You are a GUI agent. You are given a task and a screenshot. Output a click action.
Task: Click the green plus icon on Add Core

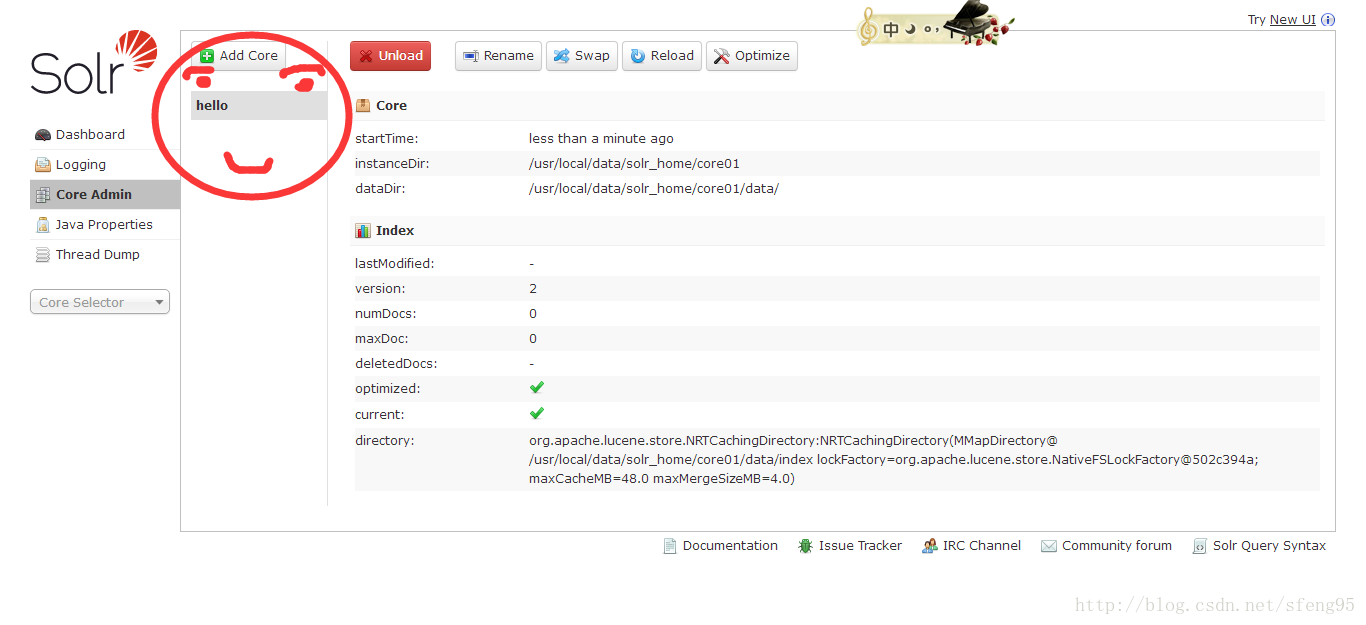pyautogui.click(x=207, y=56)
